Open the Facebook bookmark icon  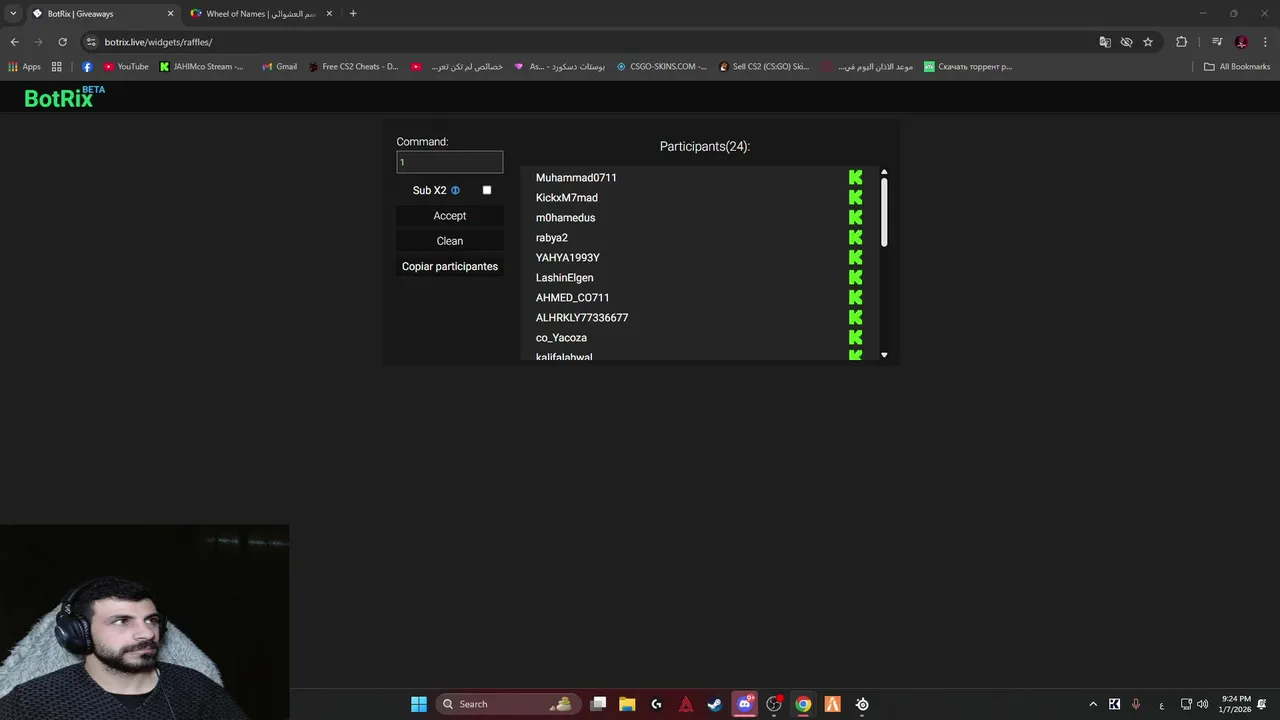click(x=87, y=67)
